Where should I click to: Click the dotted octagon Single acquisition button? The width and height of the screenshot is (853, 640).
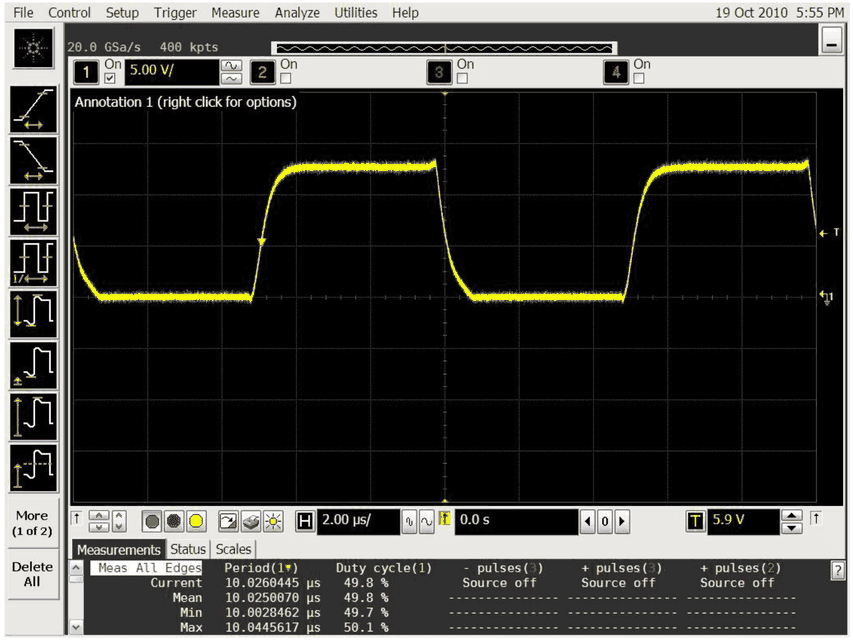click(x=174, y=521)
